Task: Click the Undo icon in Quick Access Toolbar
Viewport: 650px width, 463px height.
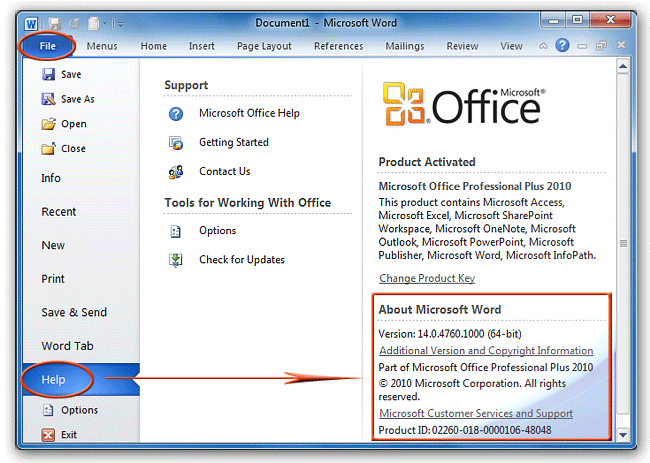Action: point(75,24)
